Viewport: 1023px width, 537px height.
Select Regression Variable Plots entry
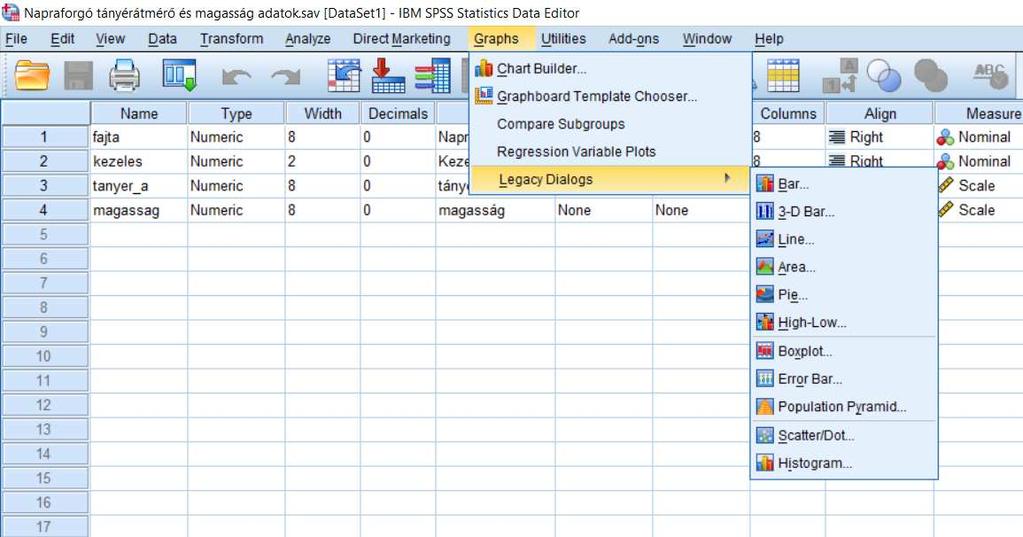[x=576, y=151]
